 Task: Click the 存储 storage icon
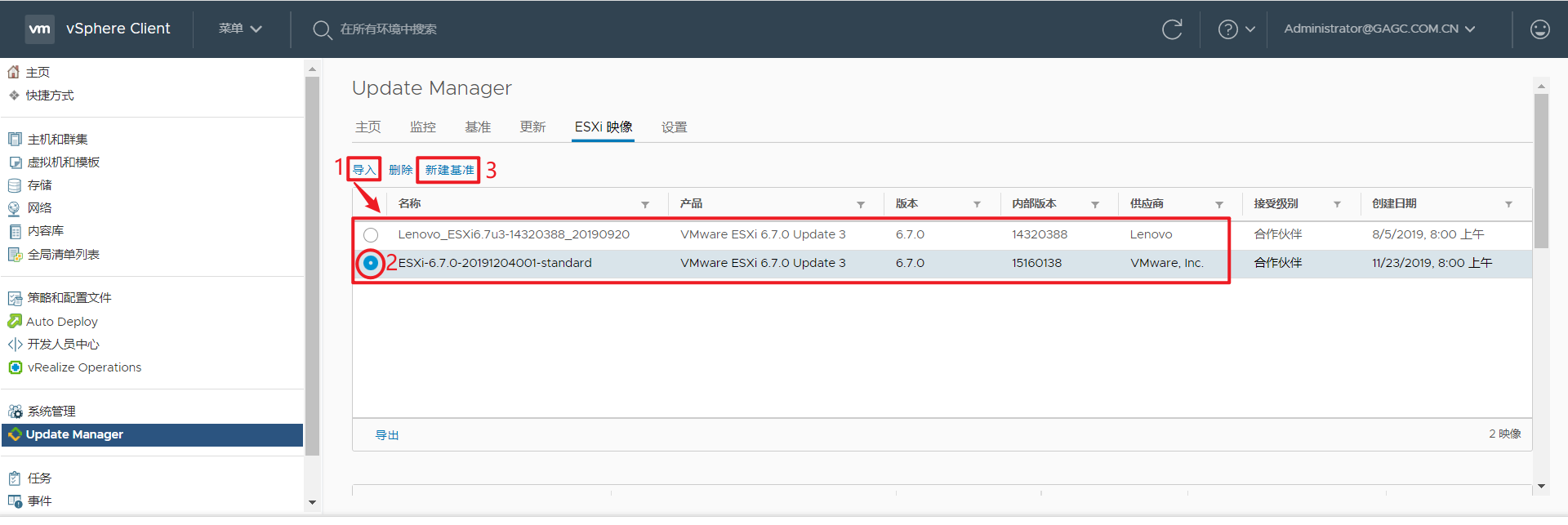(x=15, y=185)
